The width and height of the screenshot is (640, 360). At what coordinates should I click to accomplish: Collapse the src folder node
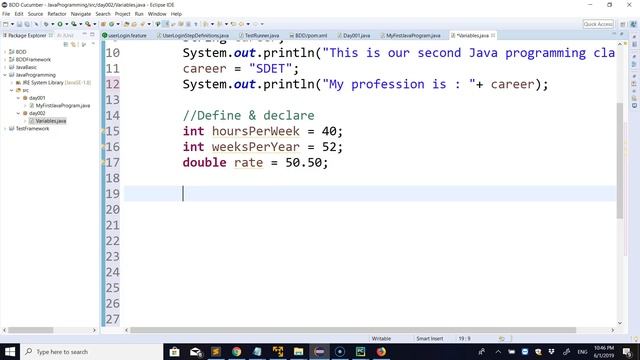click(11, 90)
